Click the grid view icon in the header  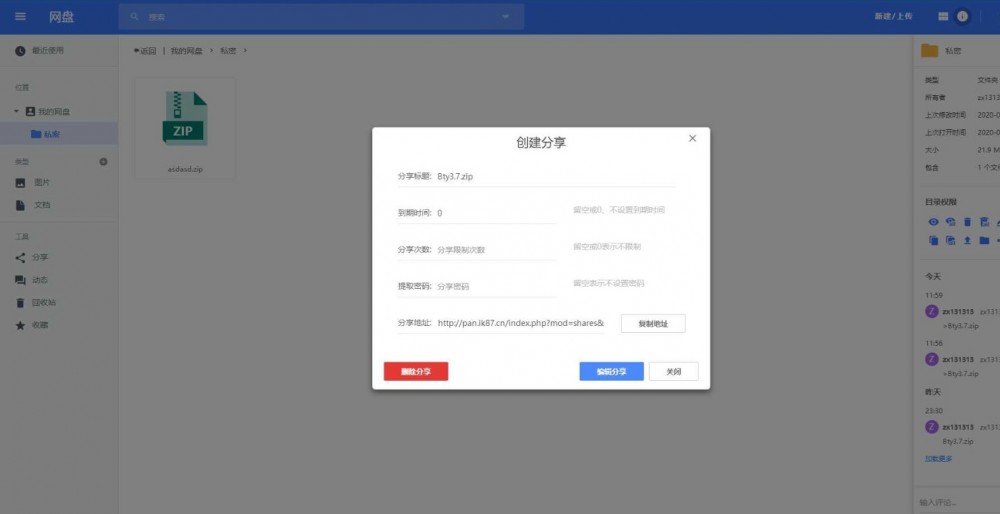(943, 16)
